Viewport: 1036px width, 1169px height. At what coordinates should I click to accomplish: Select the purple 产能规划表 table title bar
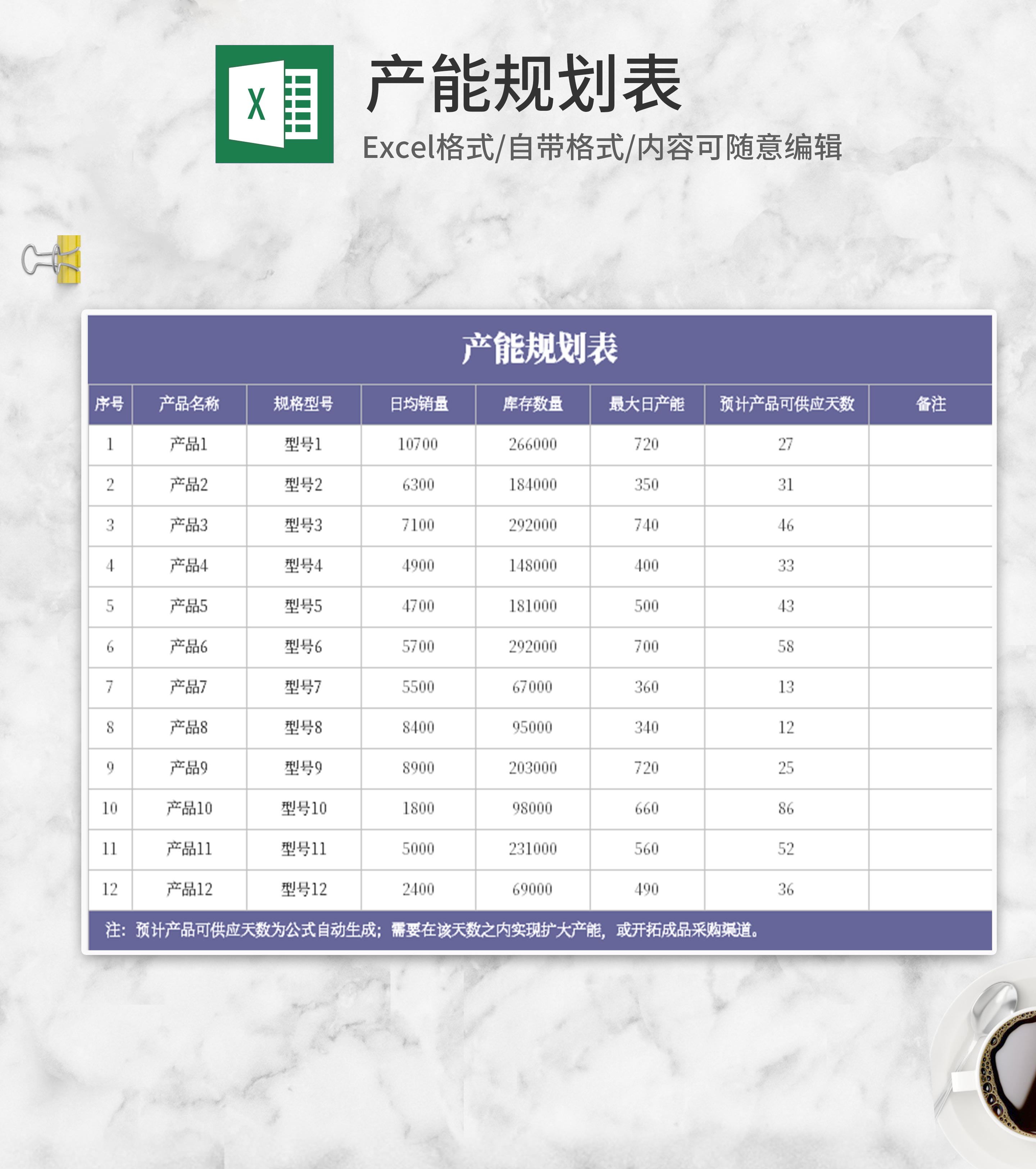point(540,349)
